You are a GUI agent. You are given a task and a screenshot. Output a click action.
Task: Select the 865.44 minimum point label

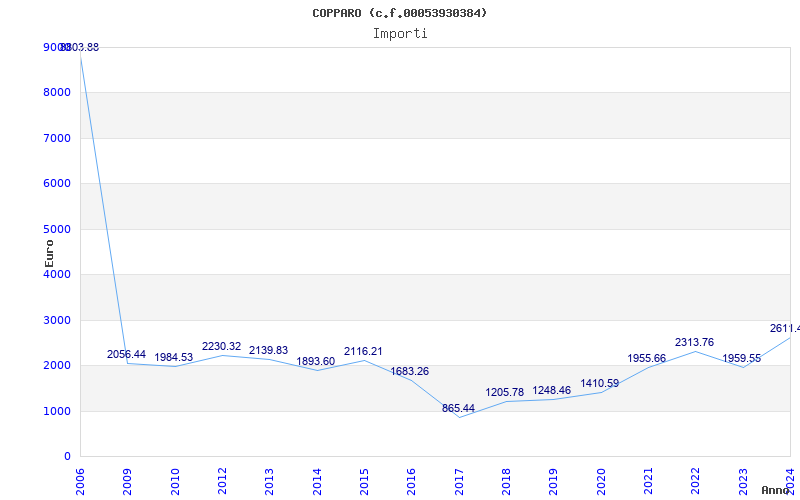pos(458,408)
